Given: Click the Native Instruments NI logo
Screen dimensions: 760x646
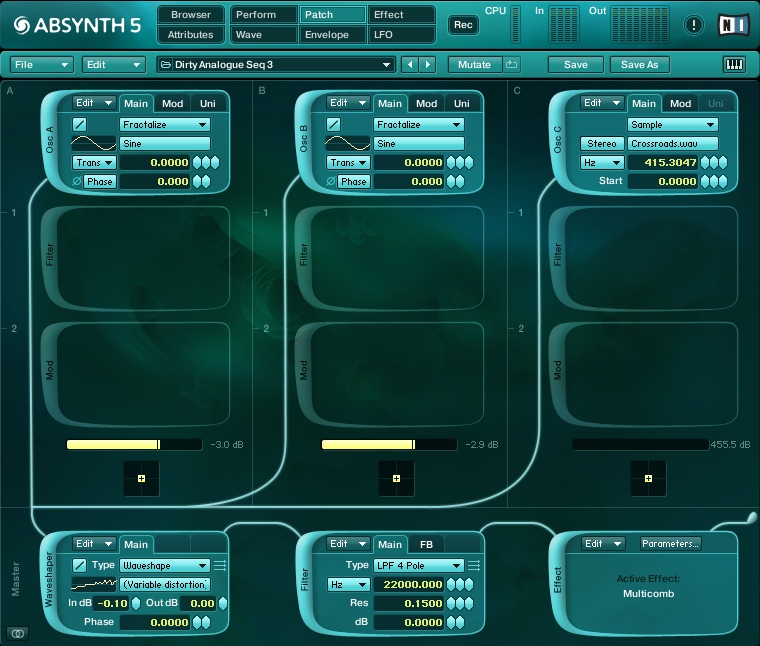Looking at the screenshot, I should point(733,25).
